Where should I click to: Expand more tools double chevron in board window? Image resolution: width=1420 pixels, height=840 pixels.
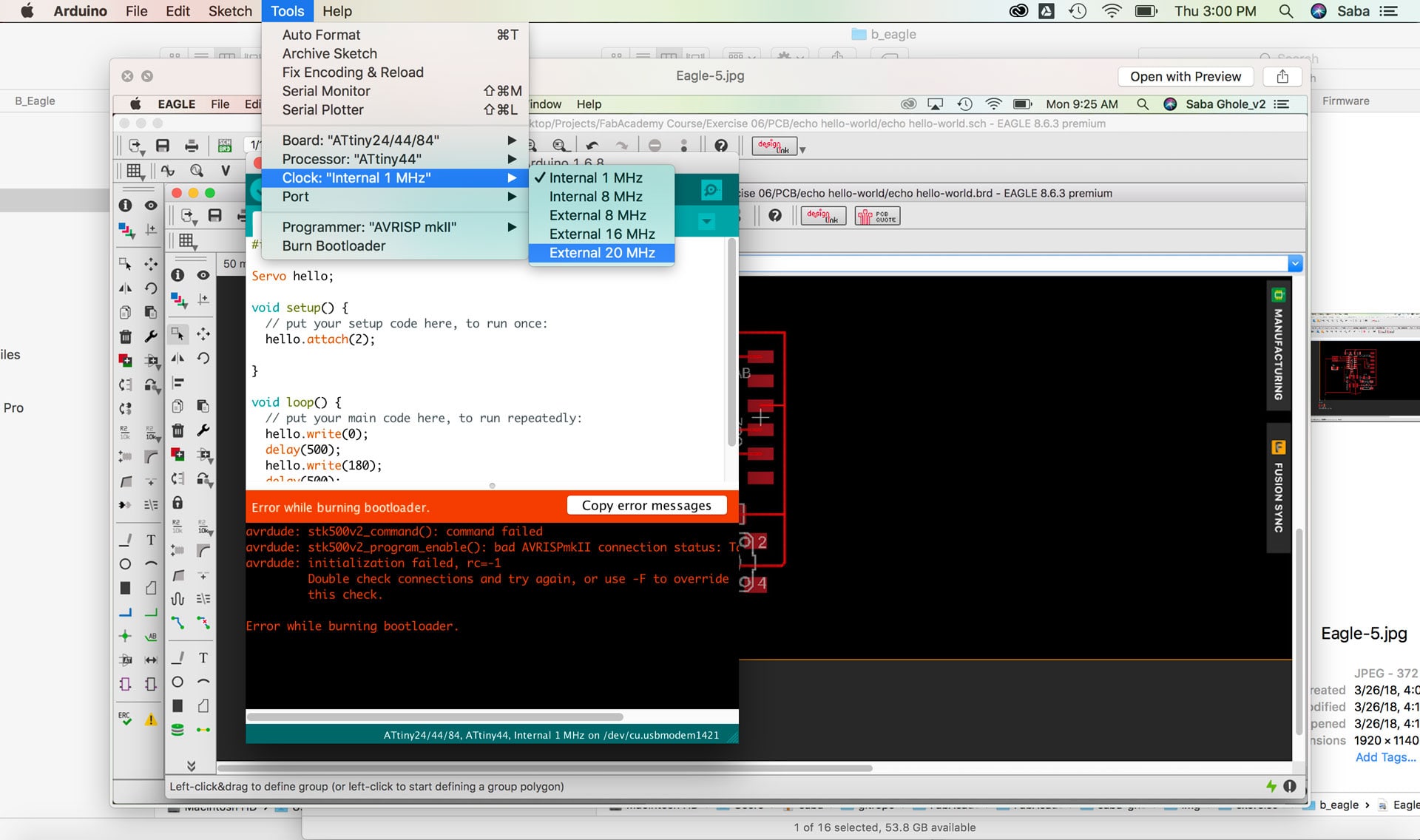tap(191, 766)
